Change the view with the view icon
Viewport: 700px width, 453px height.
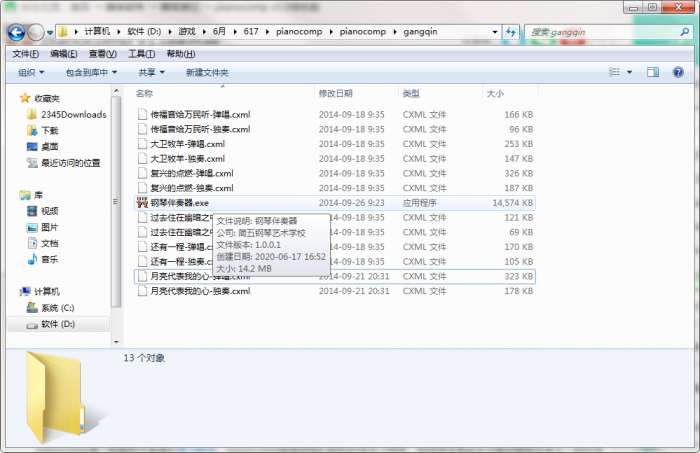coord(615,72)
